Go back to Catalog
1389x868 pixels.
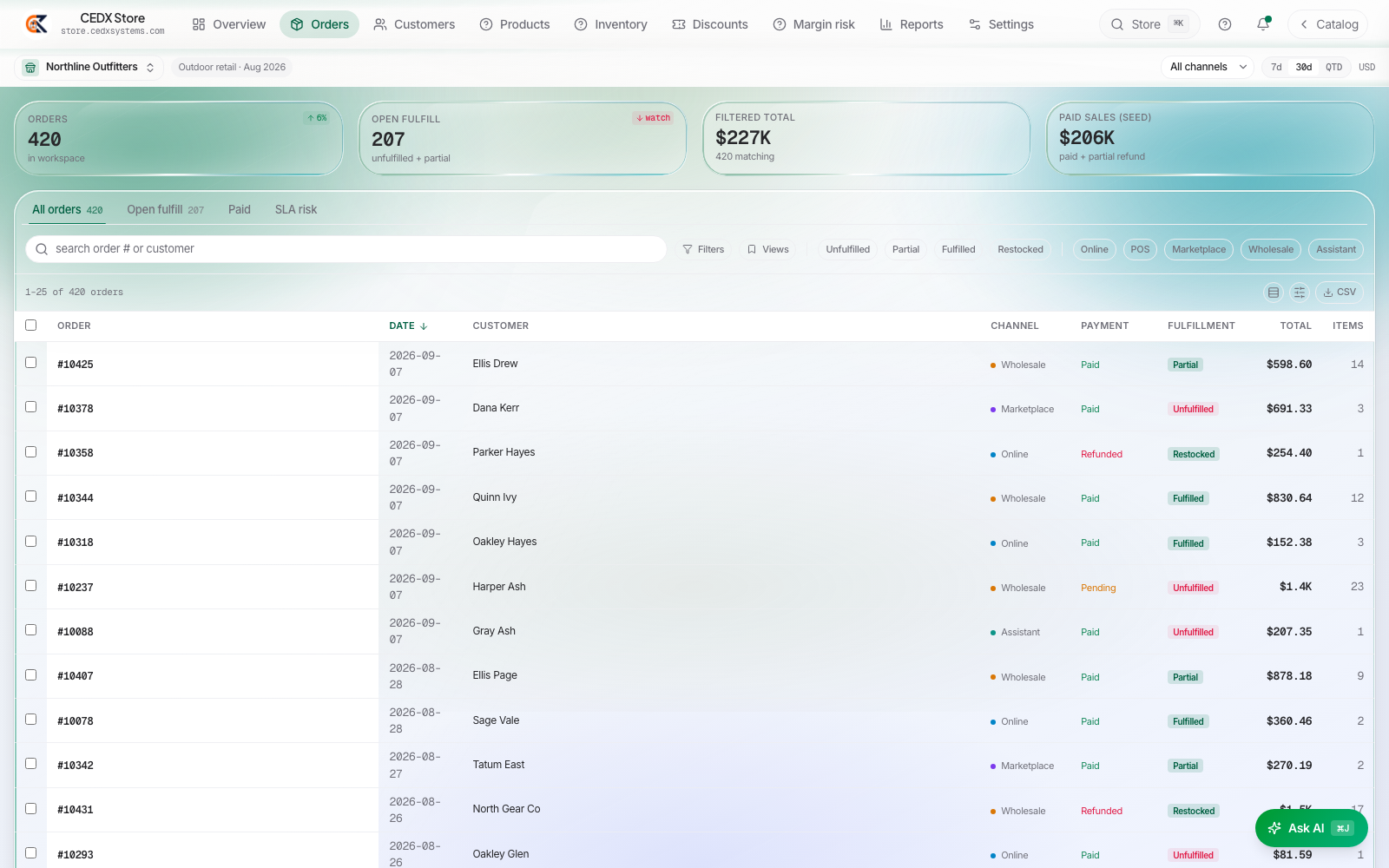click(1328, 24)
